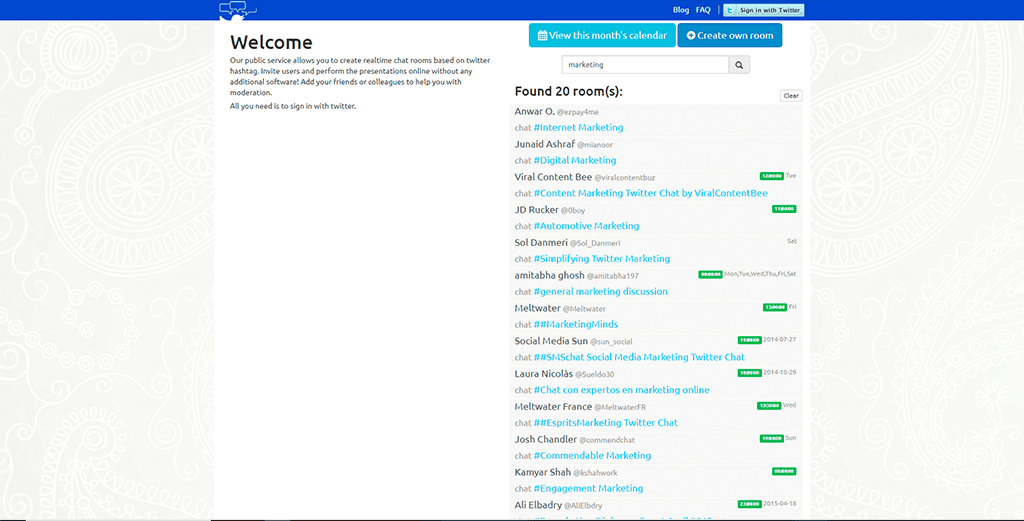Image resolution: width=1024 pixels, height=521 pixels.
Task: Click the name "Meltwater" in Meltwater row
Action: pos(537,308)
